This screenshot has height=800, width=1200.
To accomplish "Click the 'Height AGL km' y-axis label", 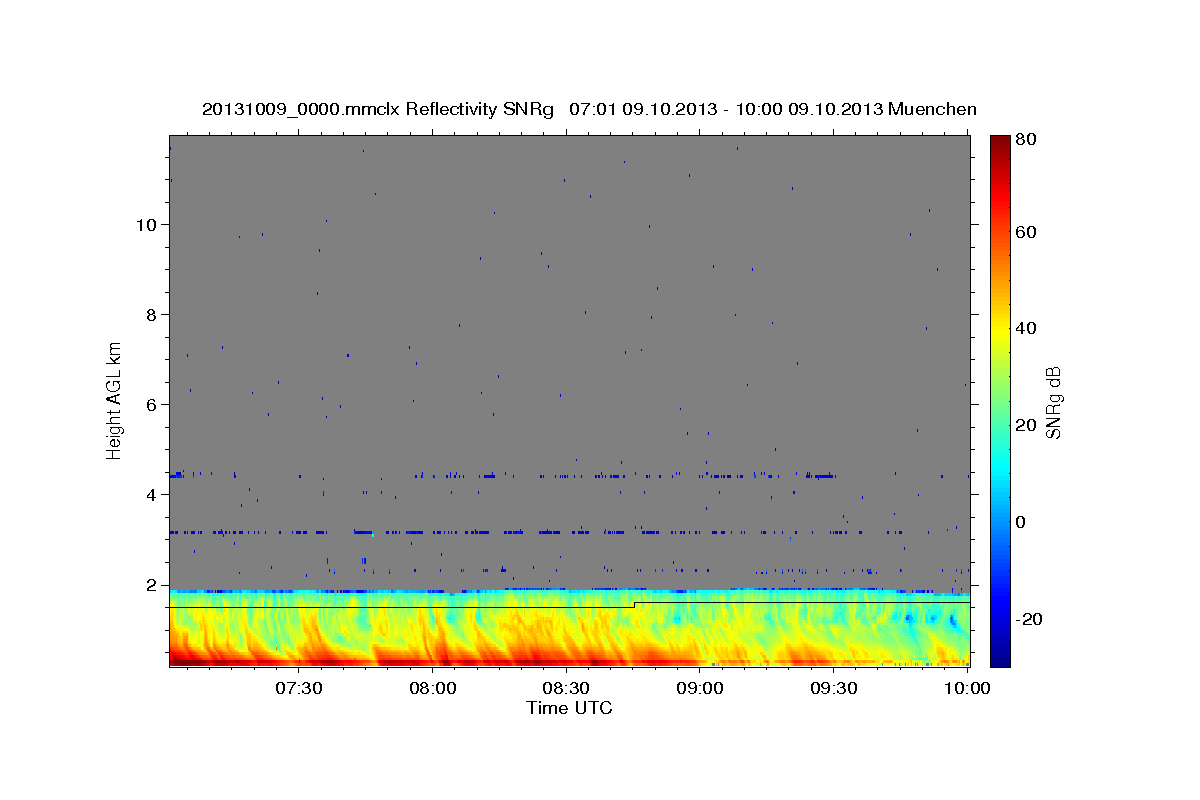I will pyautogui.click(x=115, y=399).
